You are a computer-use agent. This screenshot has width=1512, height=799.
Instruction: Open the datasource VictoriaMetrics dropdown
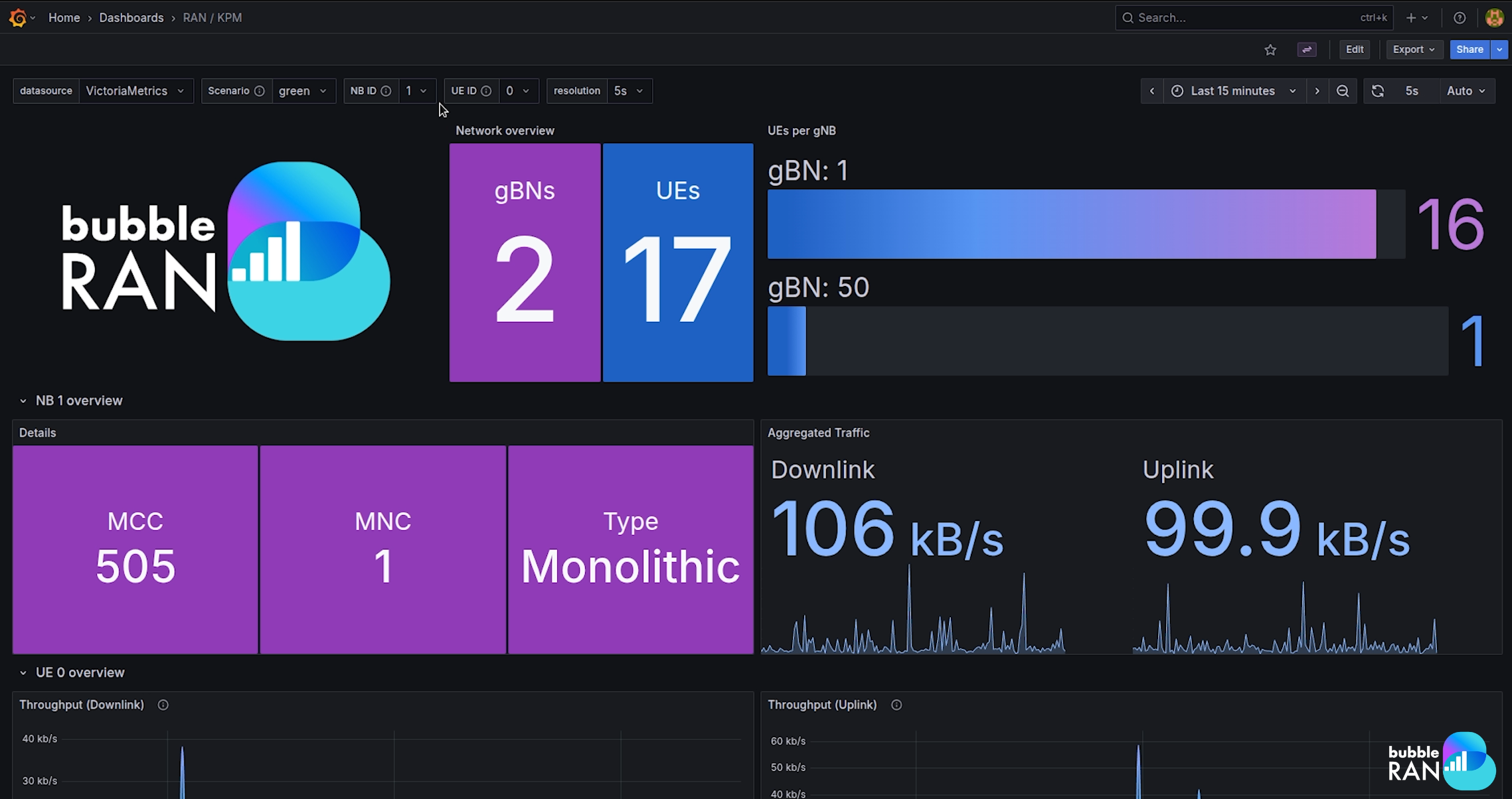(135, 91)
